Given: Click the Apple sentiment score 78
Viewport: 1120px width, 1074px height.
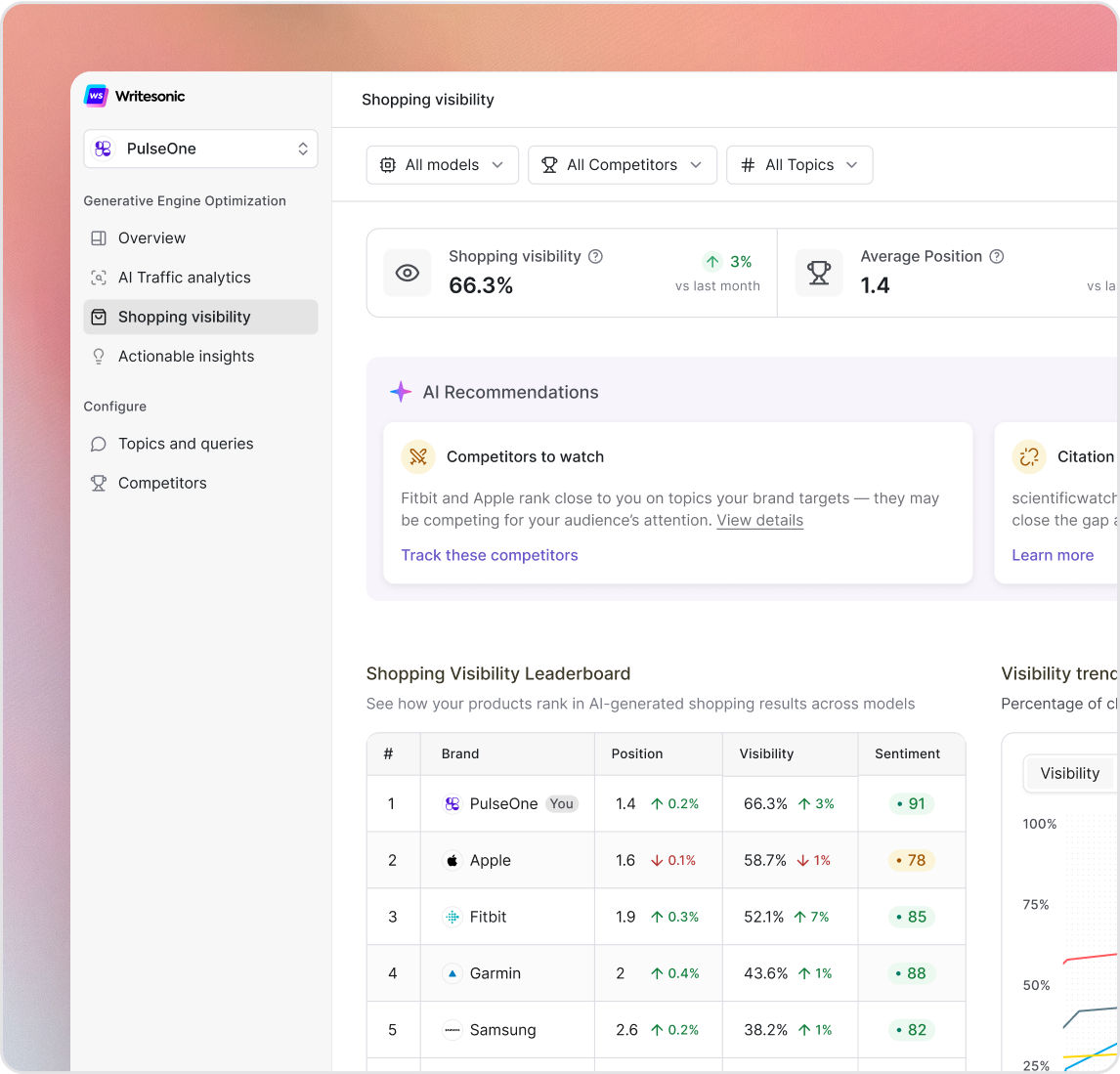Looking at the screenshot, I should (x=911, y=861).
